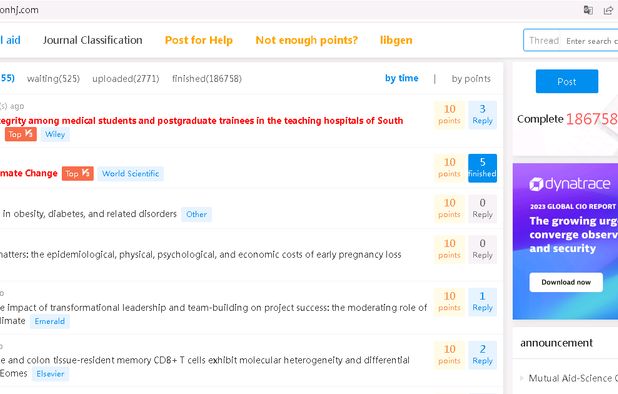Click the blue Post button
This screenshot has height=394, width=618.
[x=567, y=81]
